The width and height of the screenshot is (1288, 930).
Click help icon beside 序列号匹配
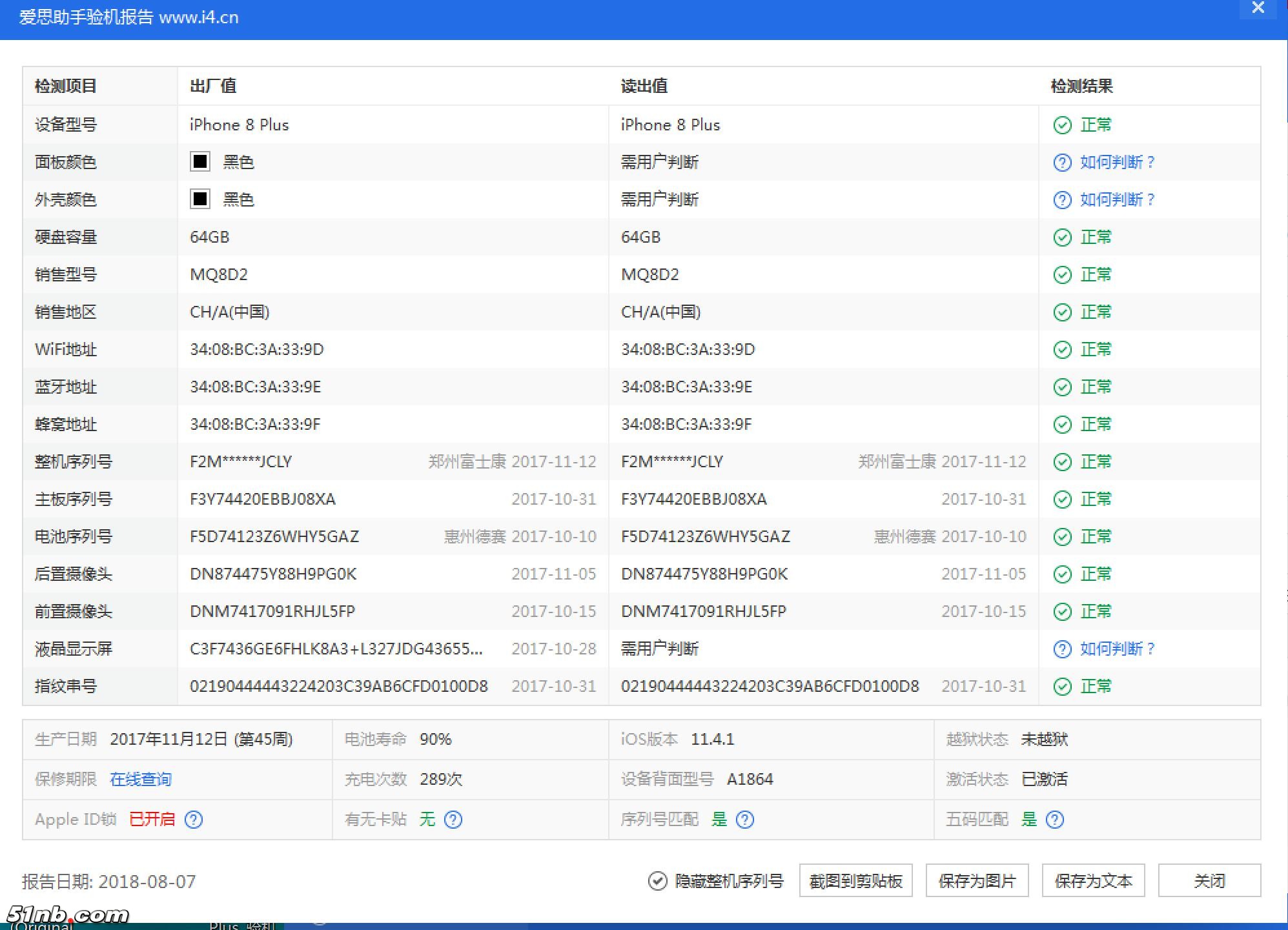coord(745,820)
